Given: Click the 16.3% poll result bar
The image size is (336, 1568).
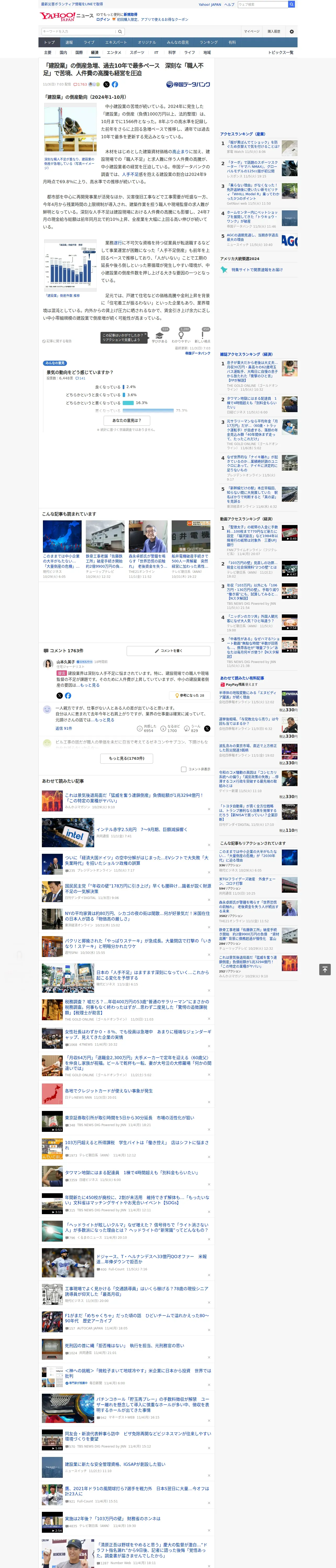Looking at the screenshot, I should [x=128, y=403].
